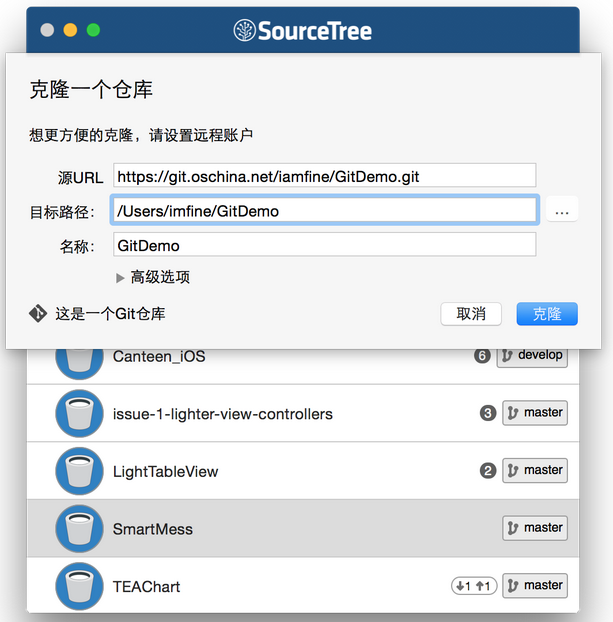613x622 pixels.
Task: Expand the 高级选项 disclosure triangle
Action: pos(121,277)
